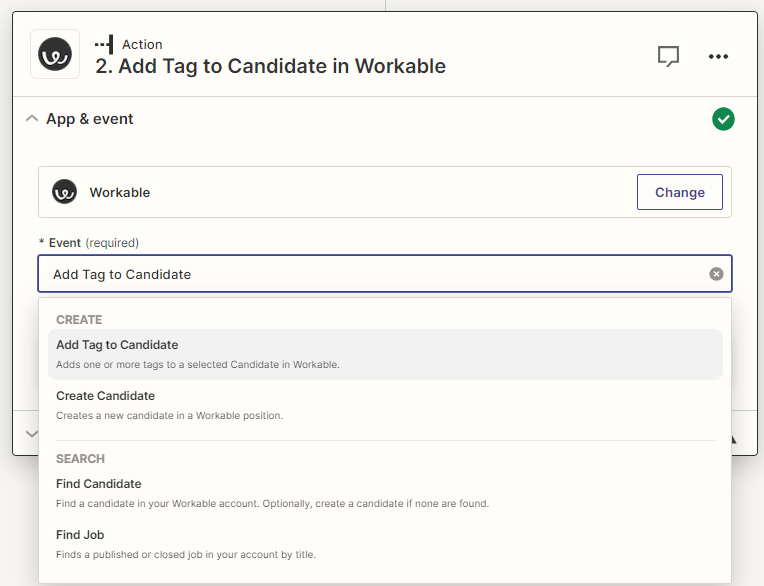Screen dimensions: 764x586
Task: Click Workable icon in the app row
Action: [65, 192]
